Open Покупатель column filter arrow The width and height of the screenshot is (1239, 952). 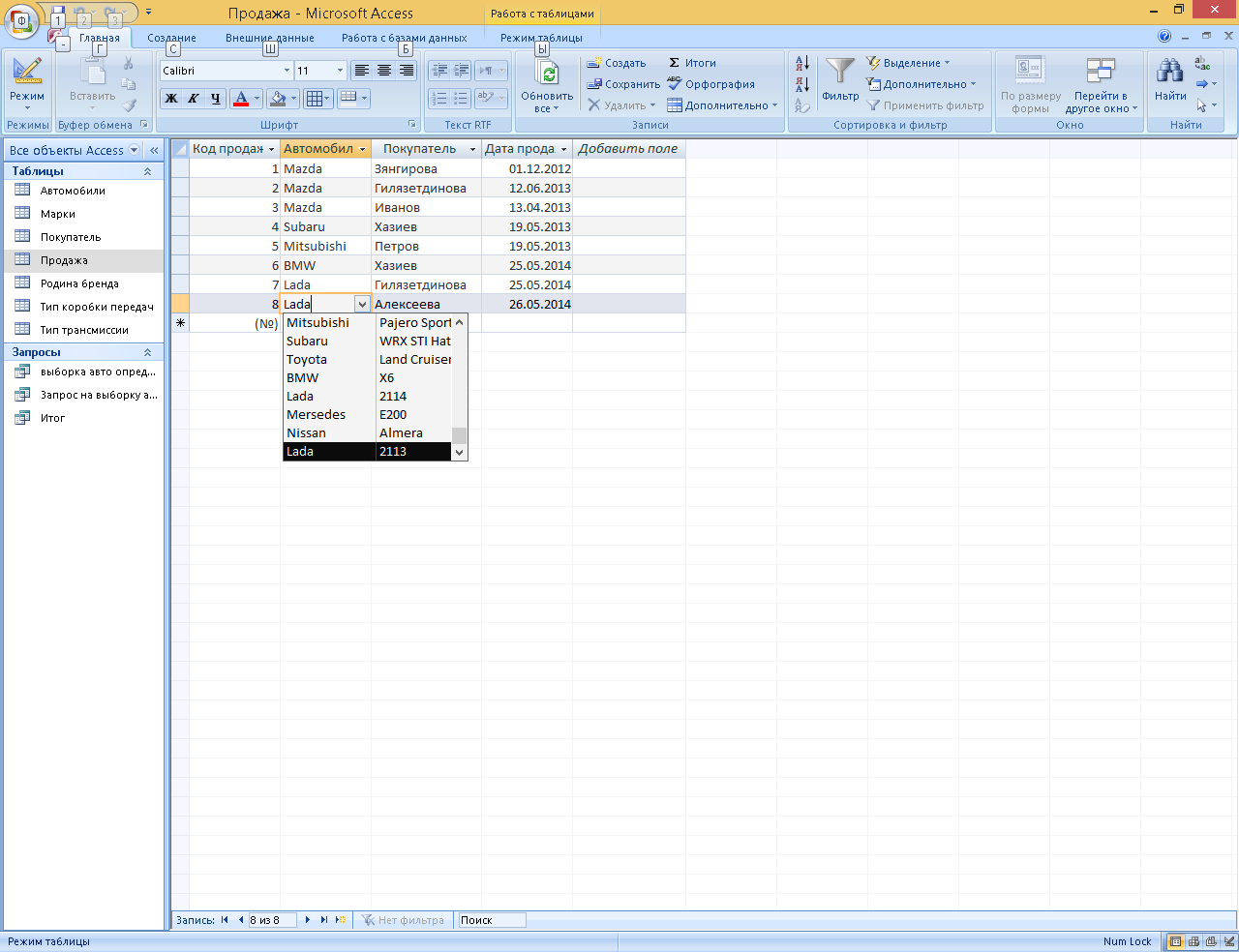(473, 149)
